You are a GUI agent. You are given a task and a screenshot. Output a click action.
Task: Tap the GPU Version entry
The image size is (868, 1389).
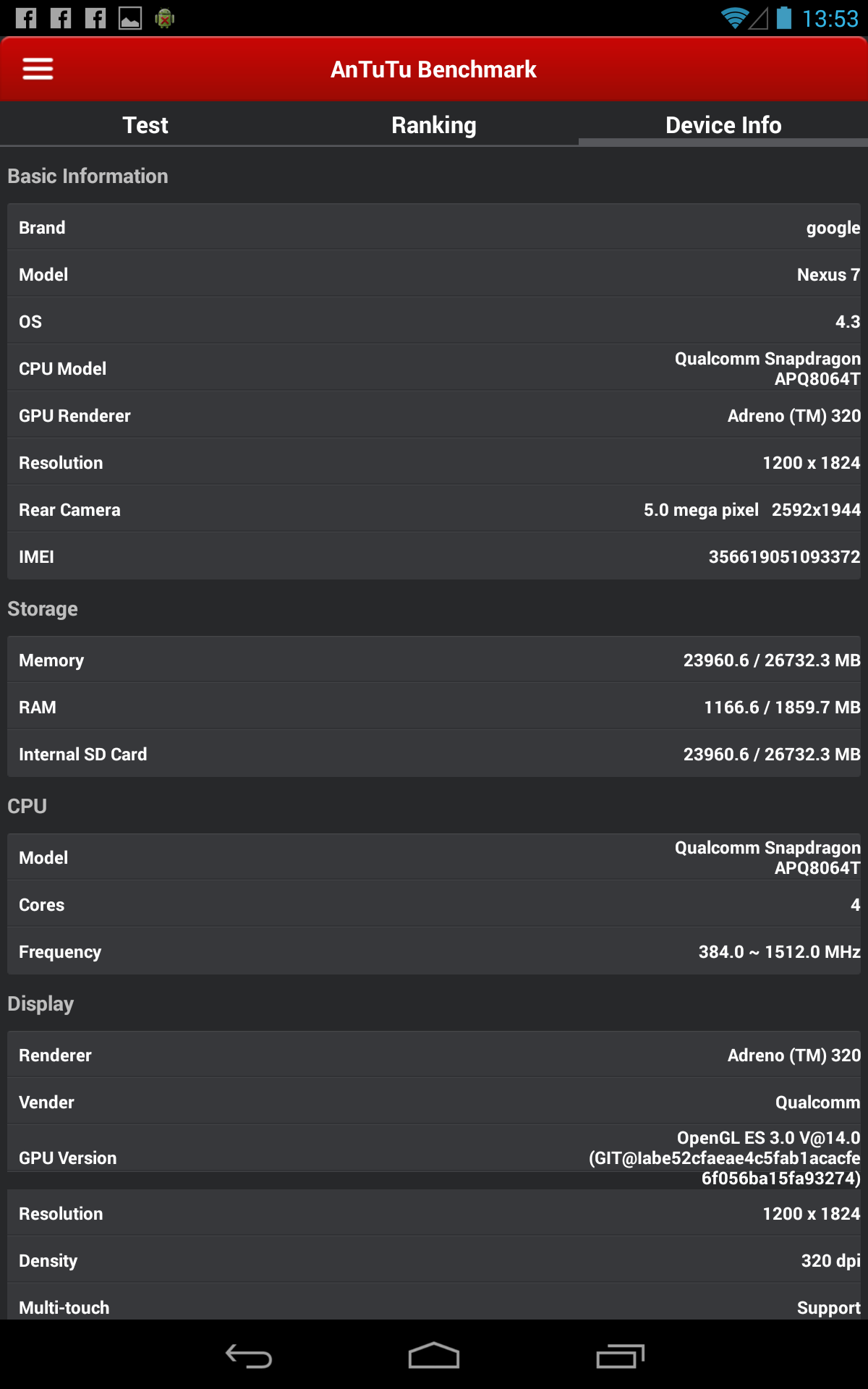click(x=434, y=1157)
